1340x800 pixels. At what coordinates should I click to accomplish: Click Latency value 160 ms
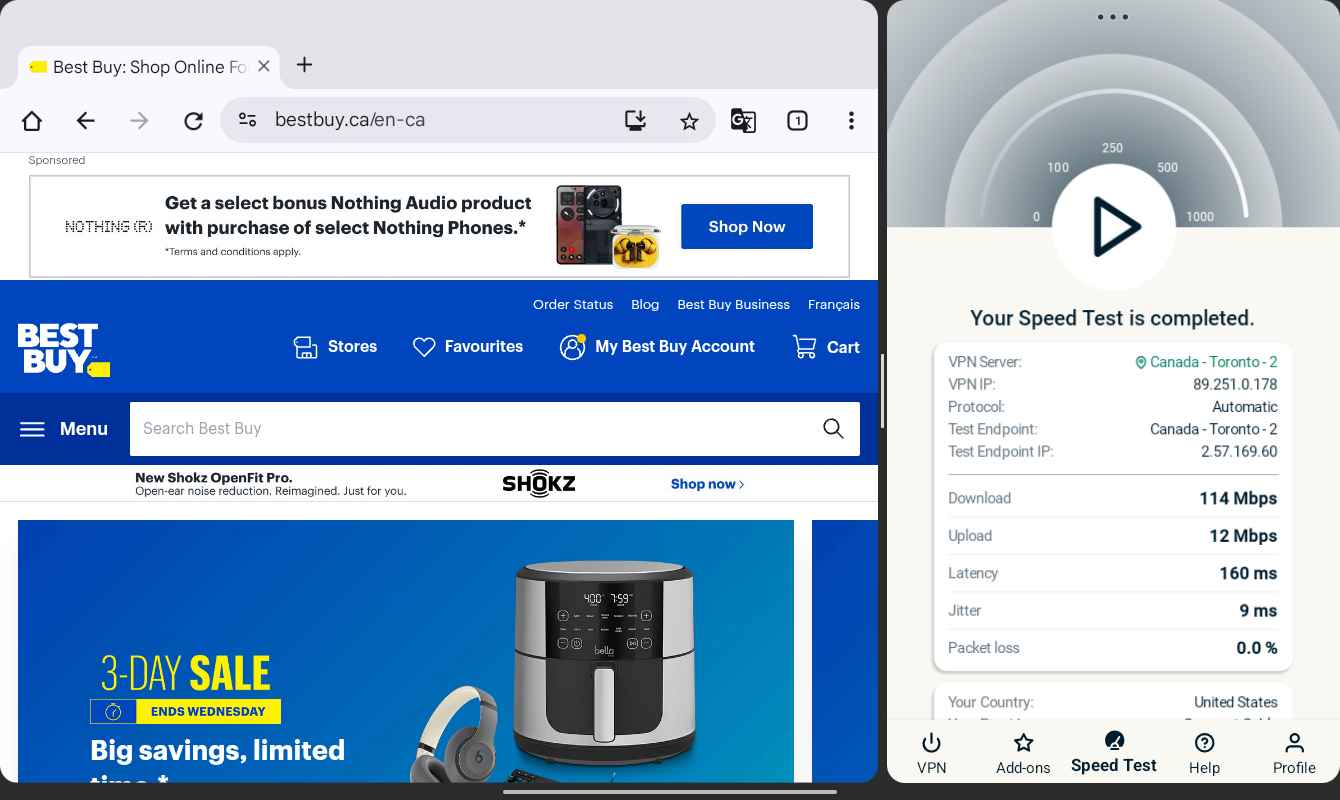coord(1248,573)
